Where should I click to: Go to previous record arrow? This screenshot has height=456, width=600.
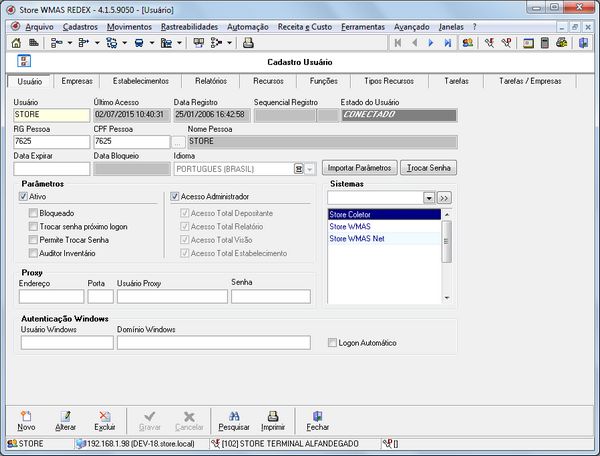414,43
